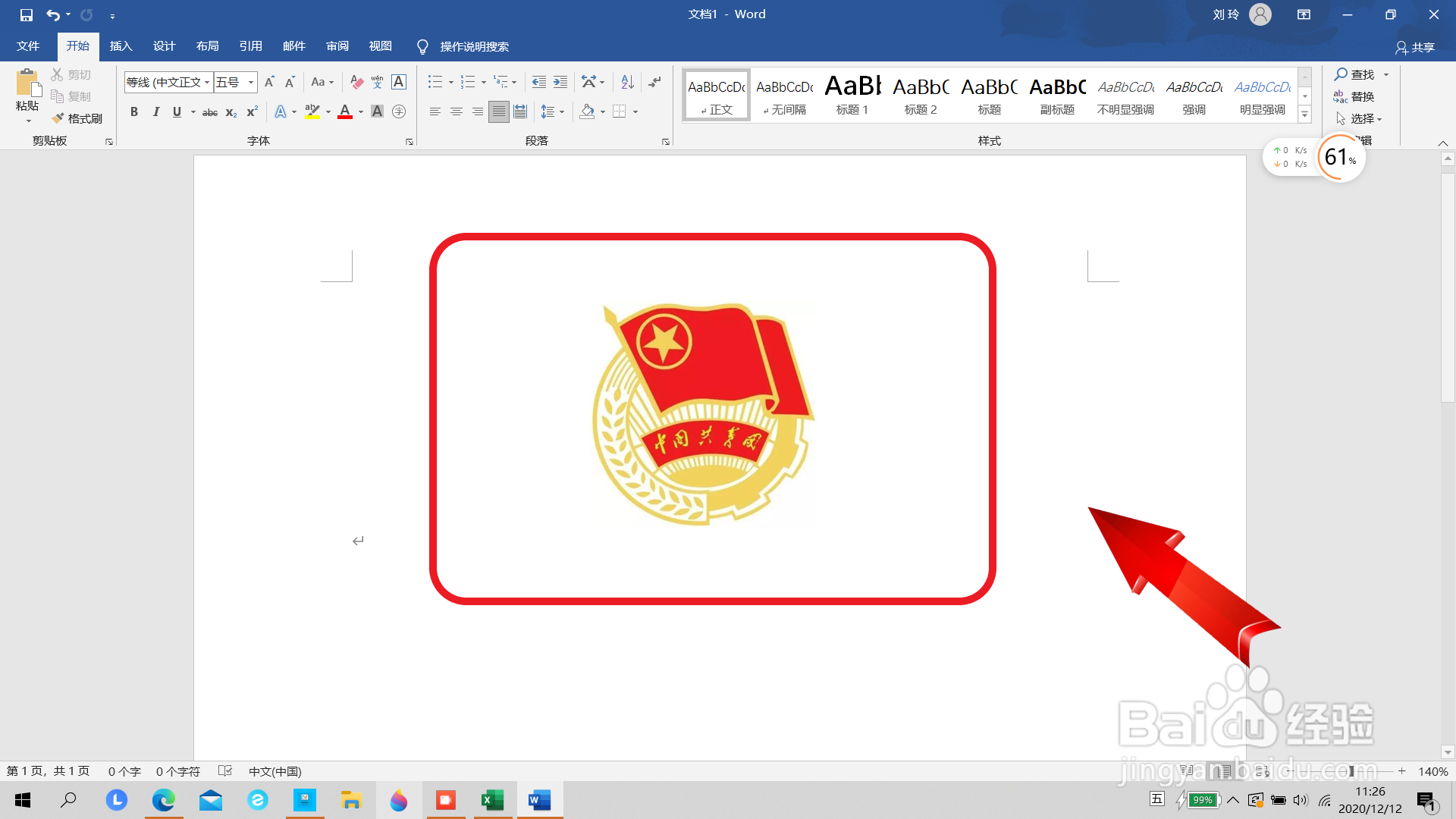The image size is (1456, 819).
Task: Open the font name dropdown
Action: point(207,82)
